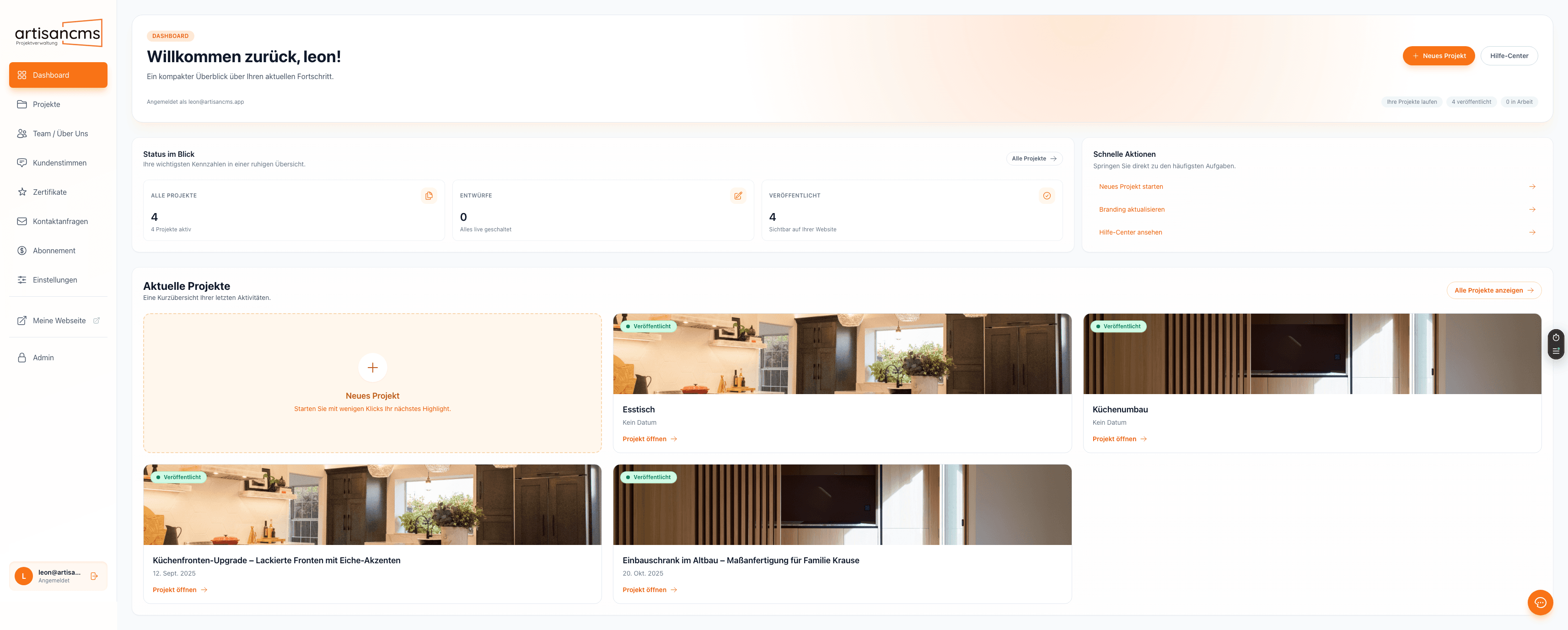Click the stopwatch icon on the right edge

pyautogui.click(x=1556, y=337)
